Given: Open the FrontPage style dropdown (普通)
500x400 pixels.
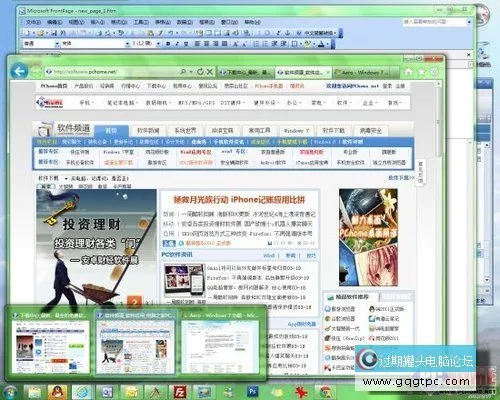Looking at the screenshot, I should click(x=57, y=44).
